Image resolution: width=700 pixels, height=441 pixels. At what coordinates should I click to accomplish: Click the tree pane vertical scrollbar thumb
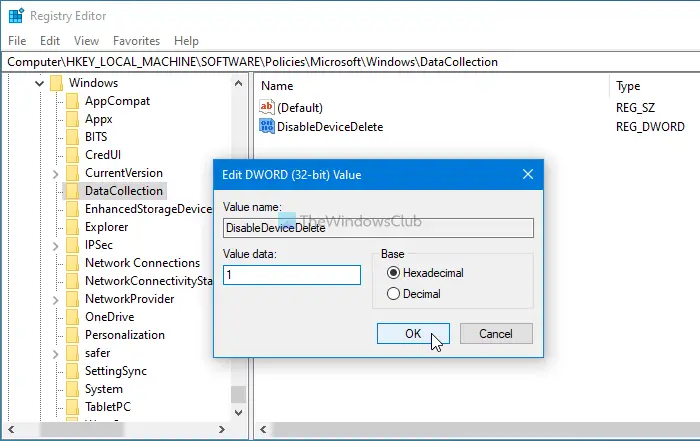(238, 394)
